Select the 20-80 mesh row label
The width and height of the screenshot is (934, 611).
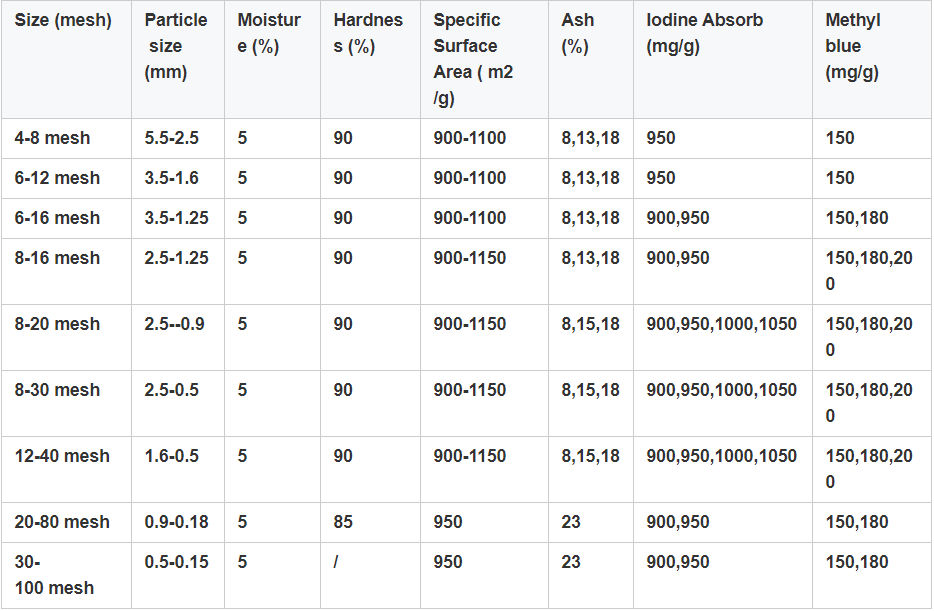(62, 522)
